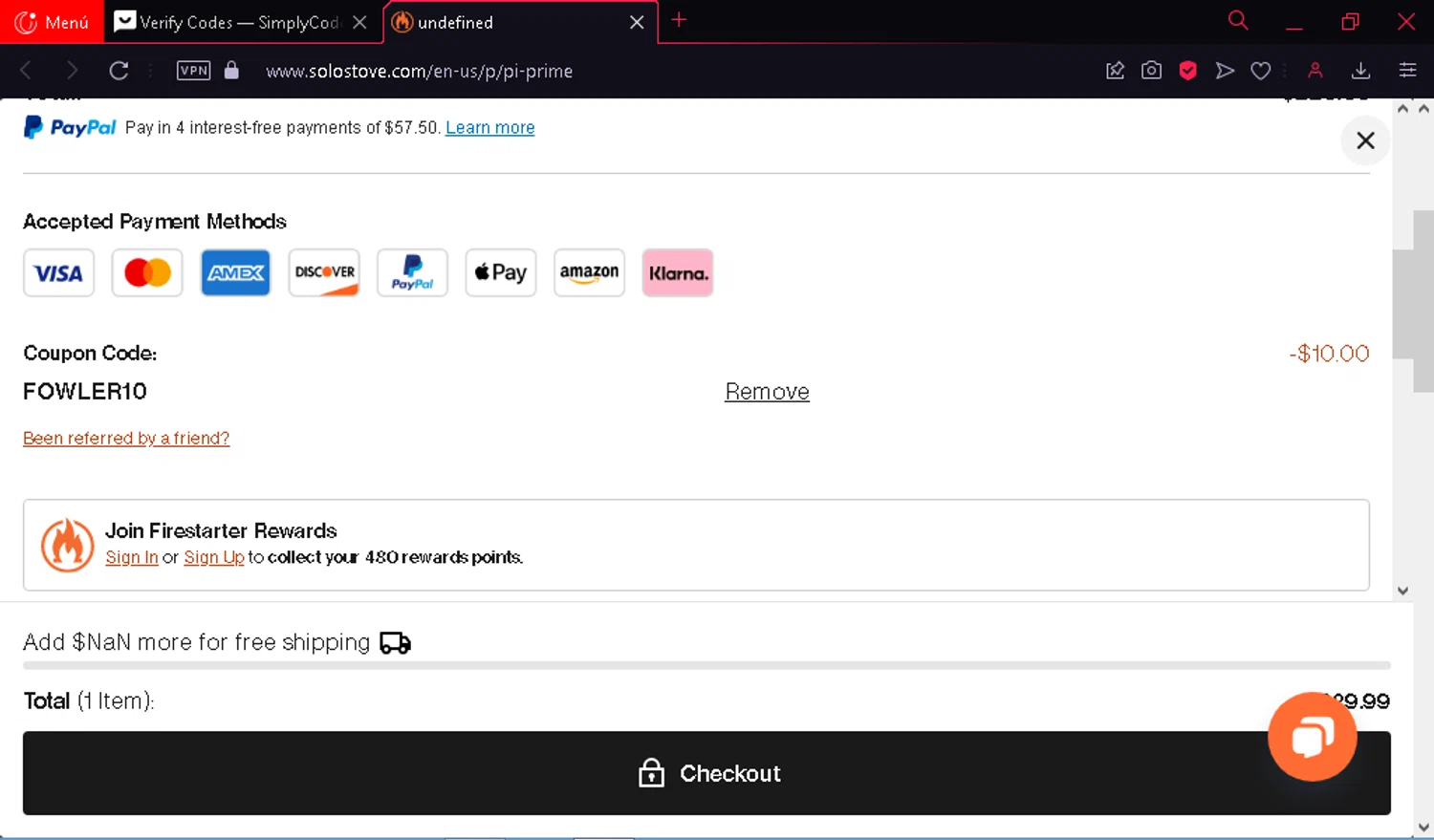Take a snapshot with camera icon

point(1151,71)
